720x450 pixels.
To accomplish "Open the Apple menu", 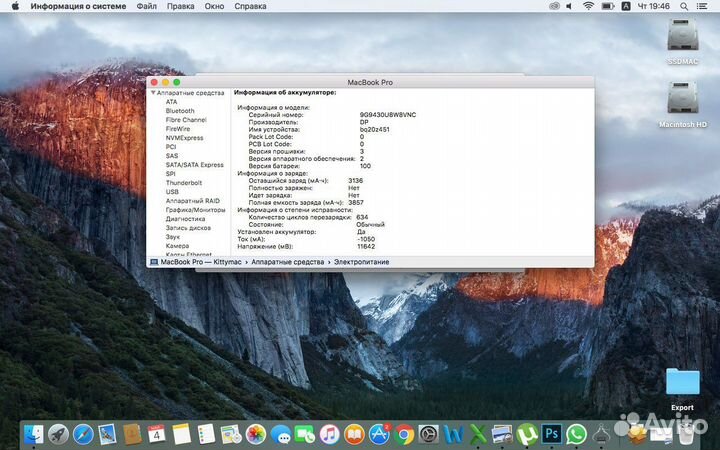I will (15, 6).
